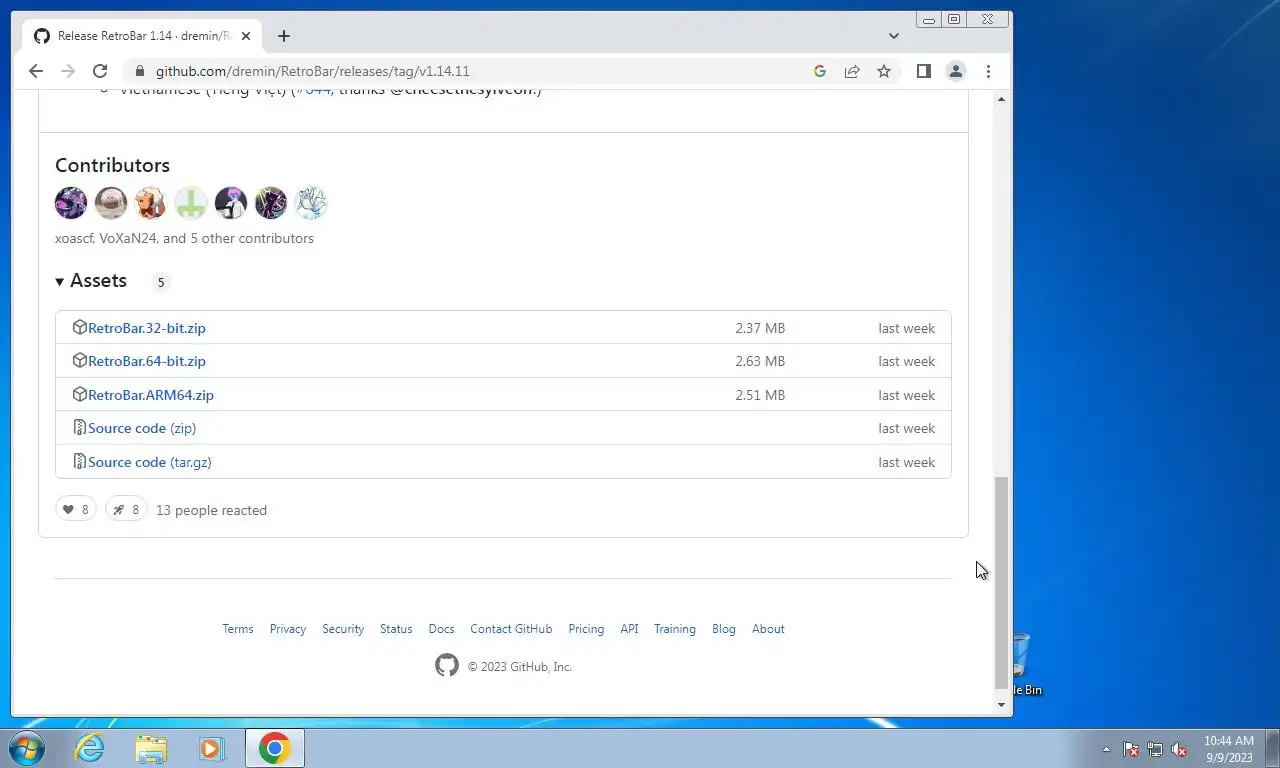Open Windows Explorer from taskbar
This screenshot has height=768, width=1280.
(x=151, y=748)
